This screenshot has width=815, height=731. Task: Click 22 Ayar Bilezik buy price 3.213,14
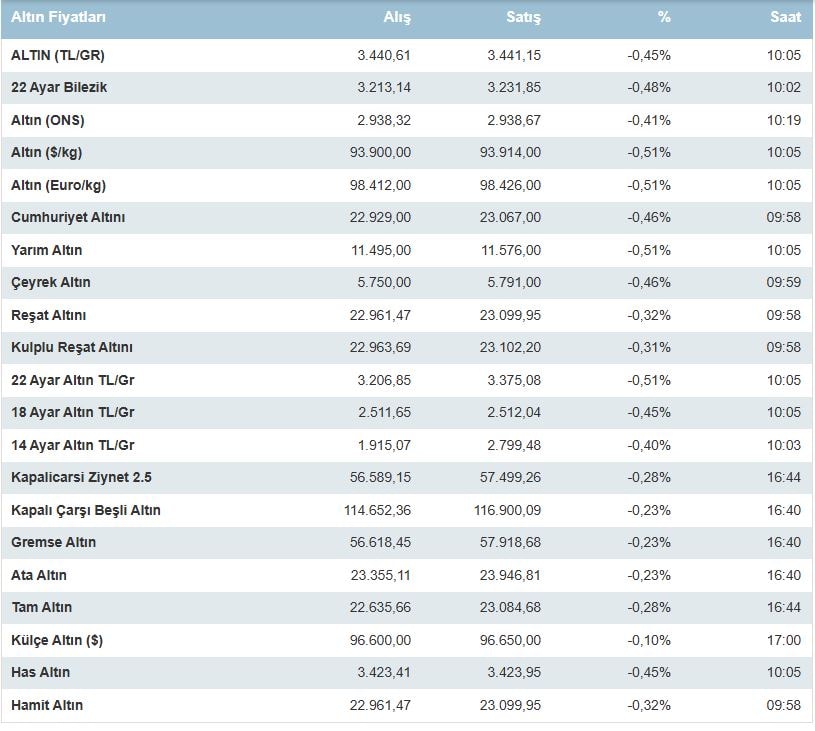coord(384,87)
